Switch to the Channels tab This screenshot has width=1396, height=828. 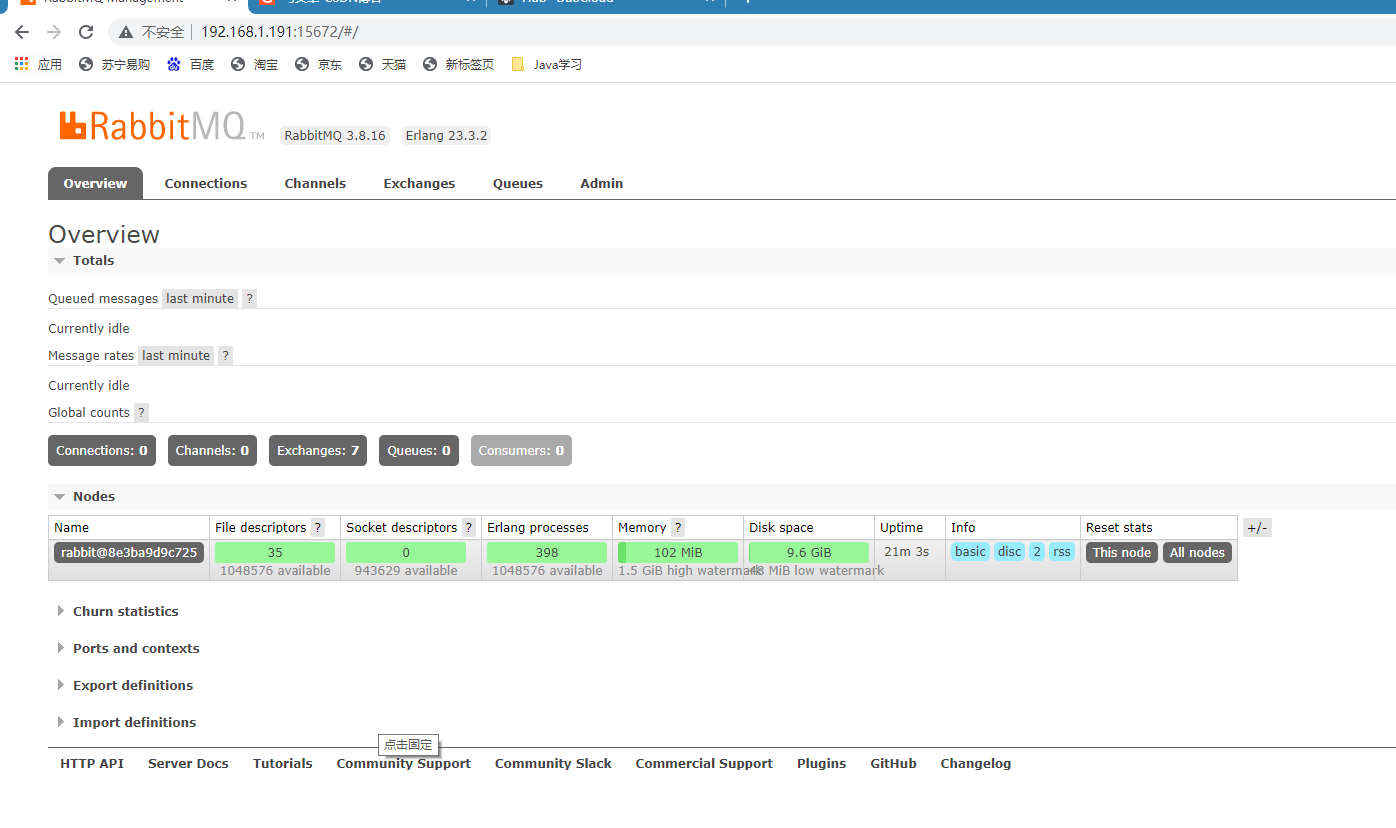(x=315, y=183)
